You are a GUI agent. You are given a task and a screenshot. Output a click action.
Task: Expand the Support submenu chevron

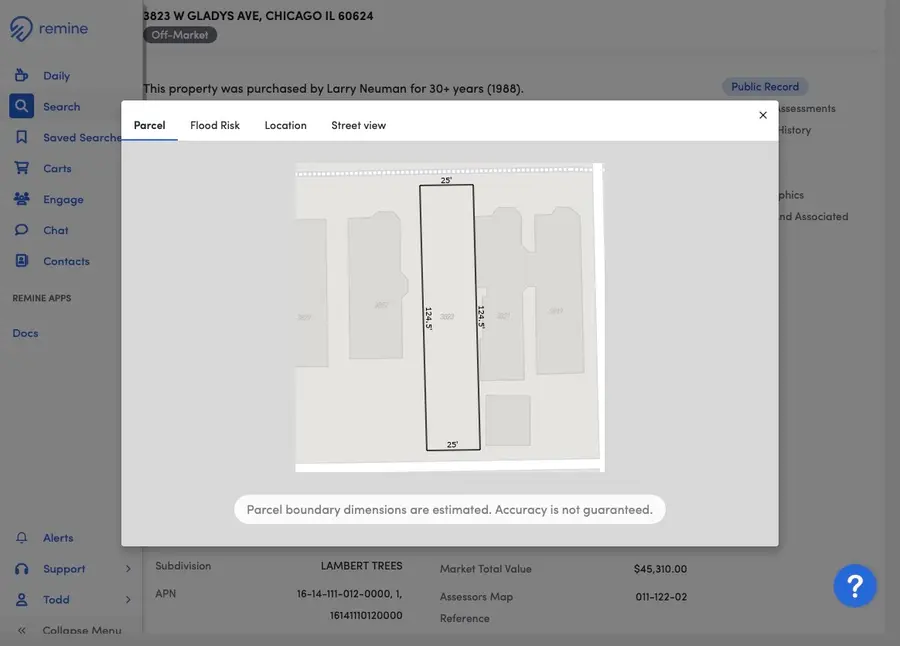pos(128,567)
